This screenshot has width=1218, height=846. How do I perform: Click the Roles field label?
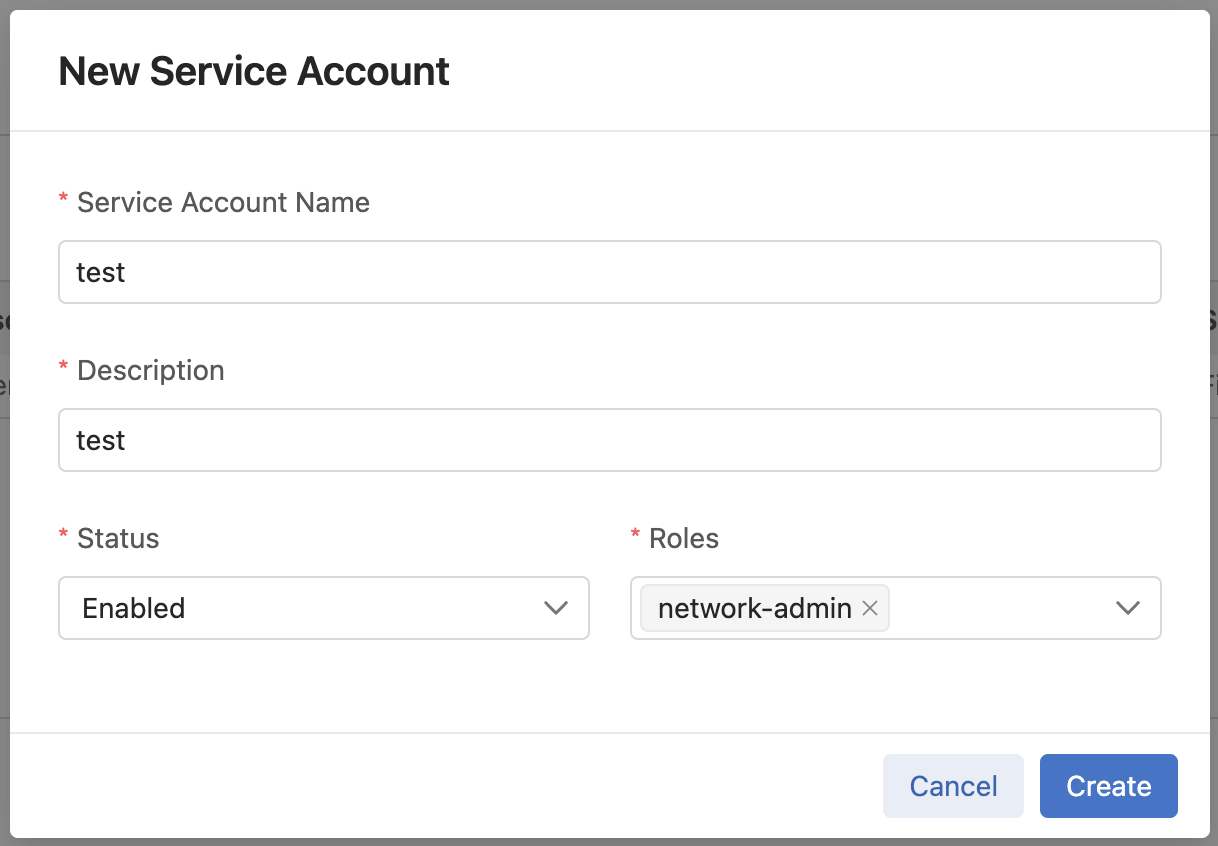click(x=684, y=539)
